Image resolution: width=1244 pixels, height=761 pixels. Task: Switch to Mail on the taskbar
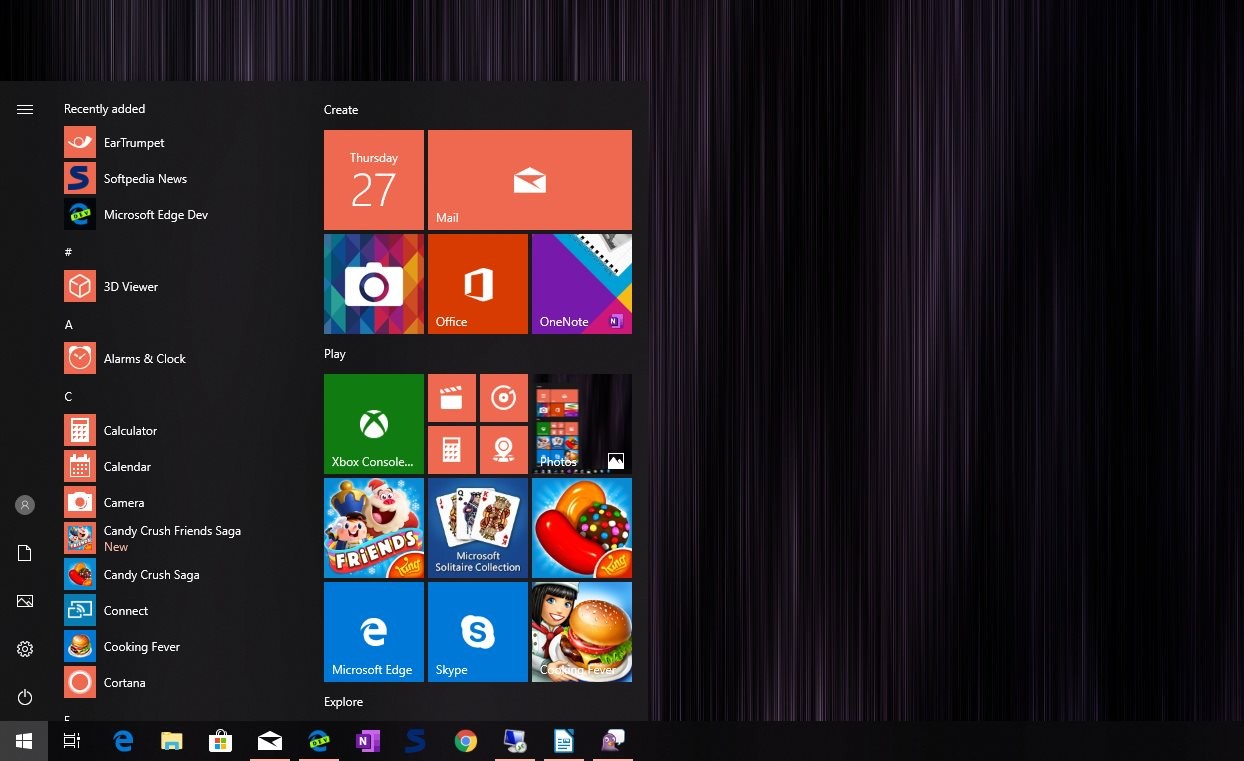270,741
